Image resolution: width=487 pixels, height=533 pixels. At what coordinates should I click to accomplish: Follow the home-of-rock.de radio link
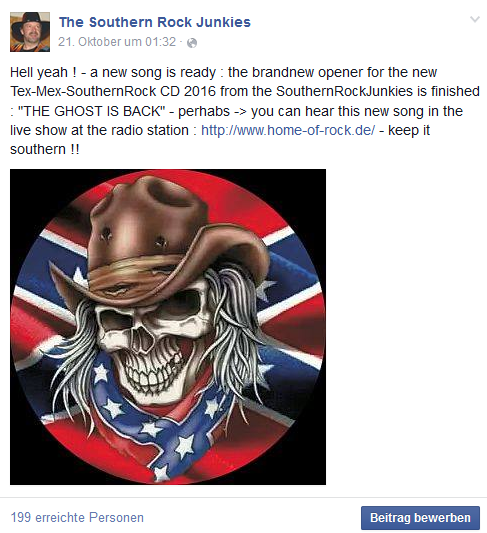[288, 130]
